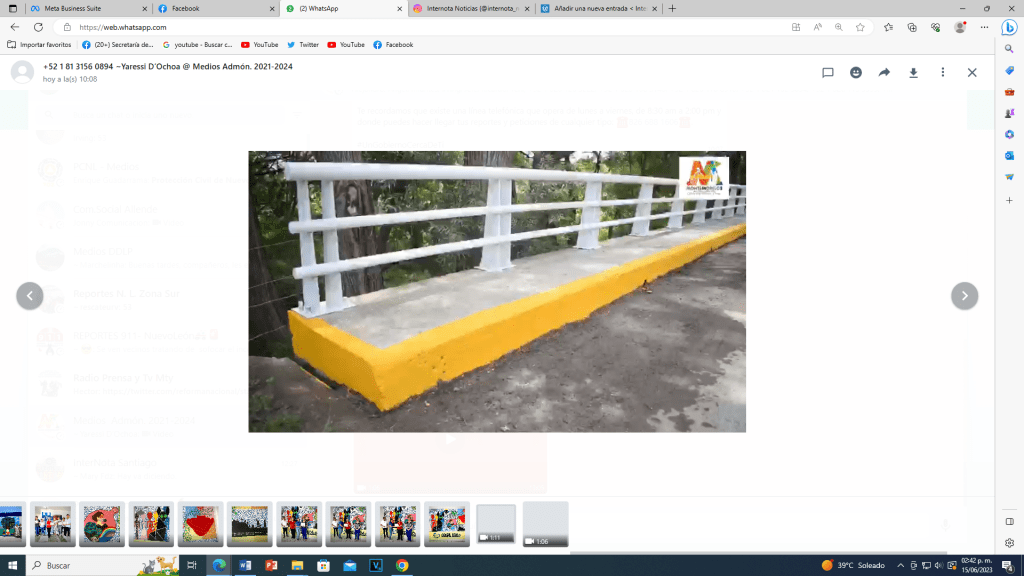Screen dimensions: 1024x576
Task: Open a new browser tab
Action: pyautogui.click(x=672, y=8)
